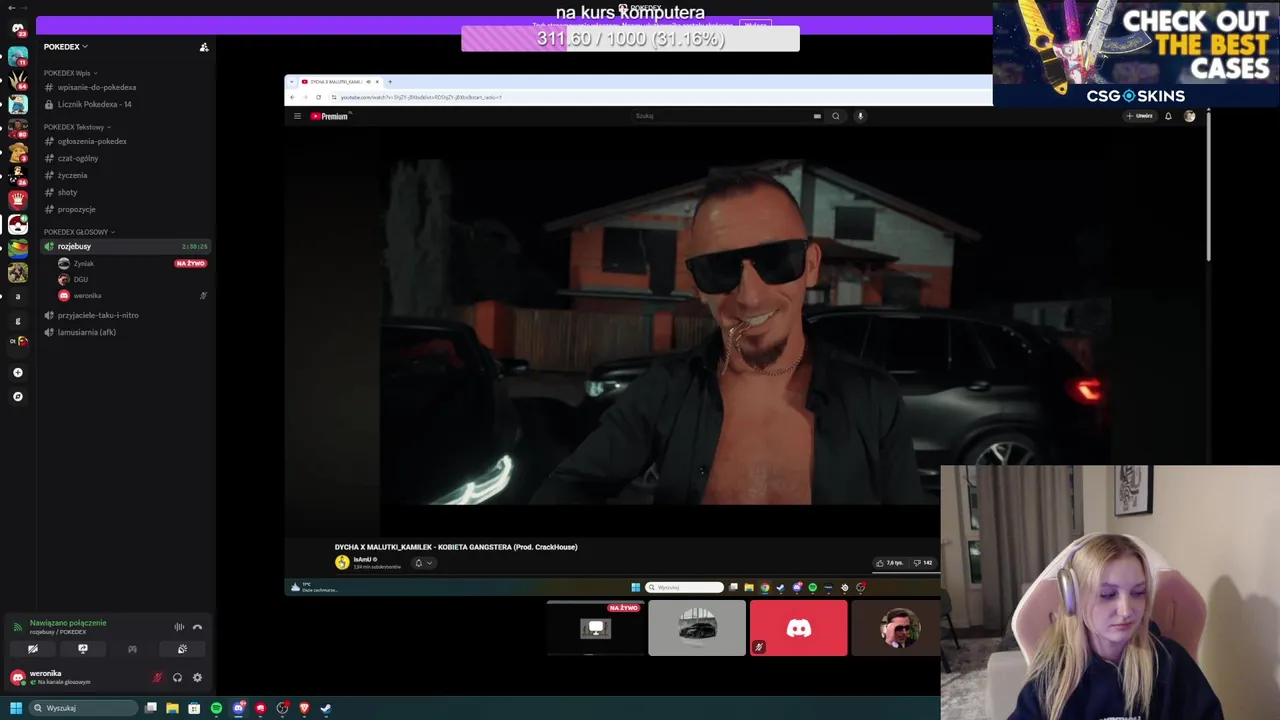Click Add a Server plus icon
This screenshot has height=720, width=1280.
(17, 372)
